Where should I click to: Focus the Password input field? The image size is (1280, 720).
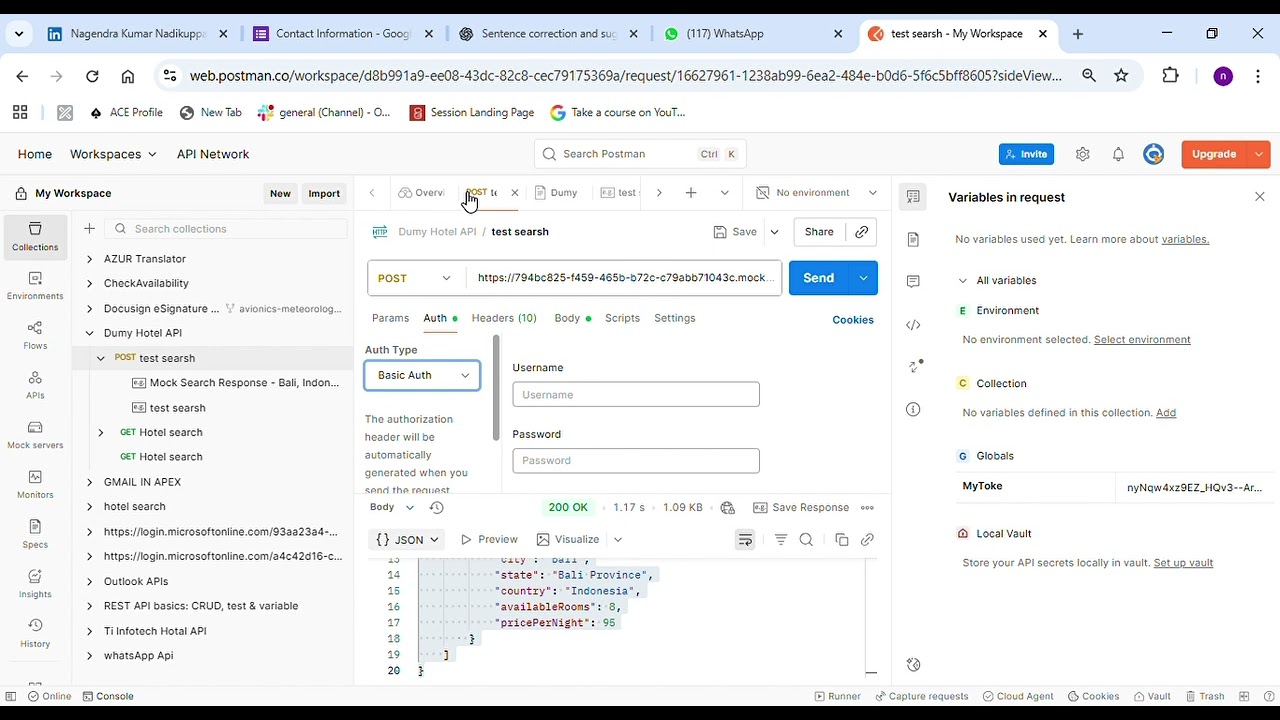(636, 461)
